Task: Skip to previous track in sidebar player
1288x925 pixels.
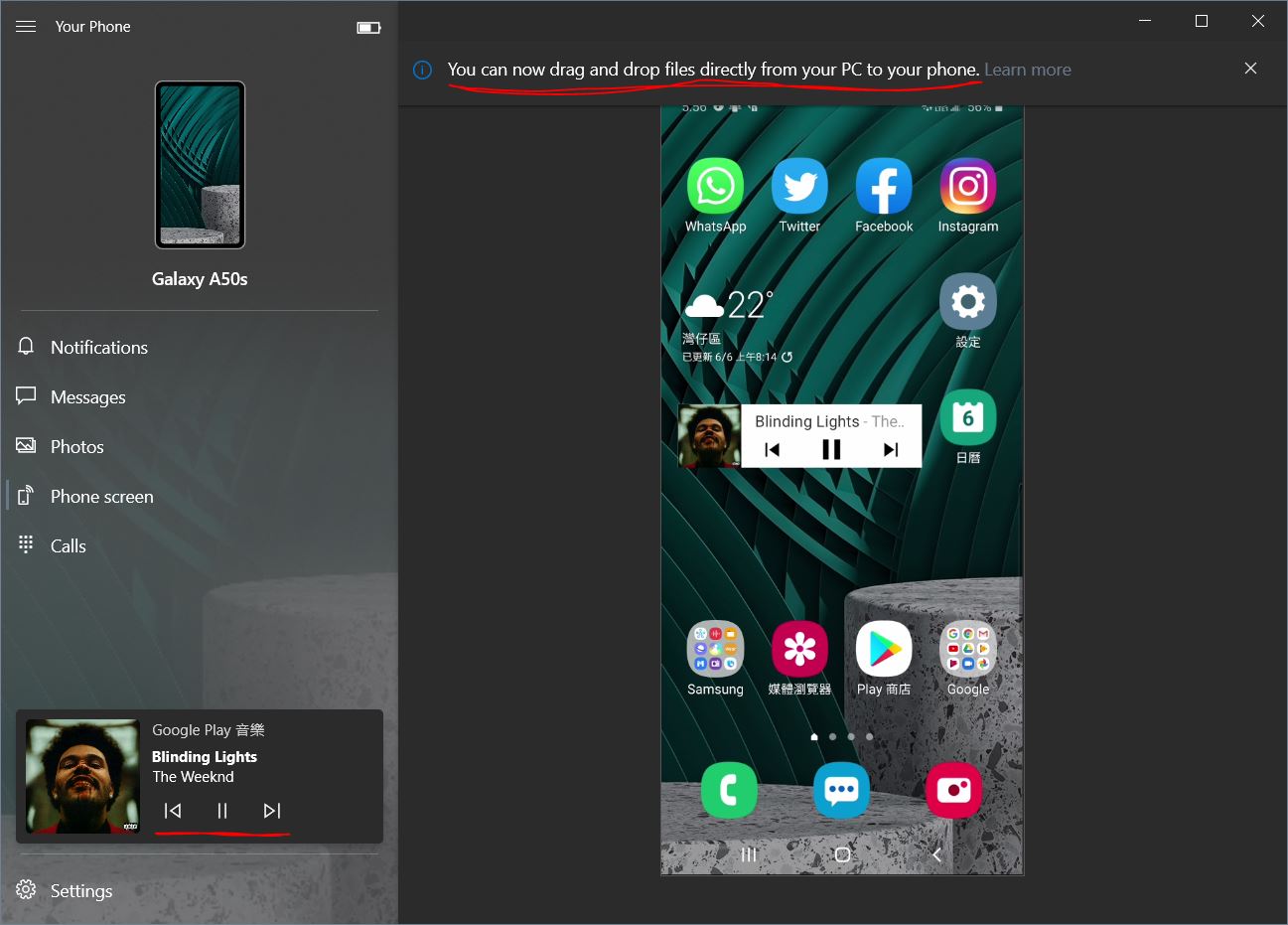Action: [173, 811]
